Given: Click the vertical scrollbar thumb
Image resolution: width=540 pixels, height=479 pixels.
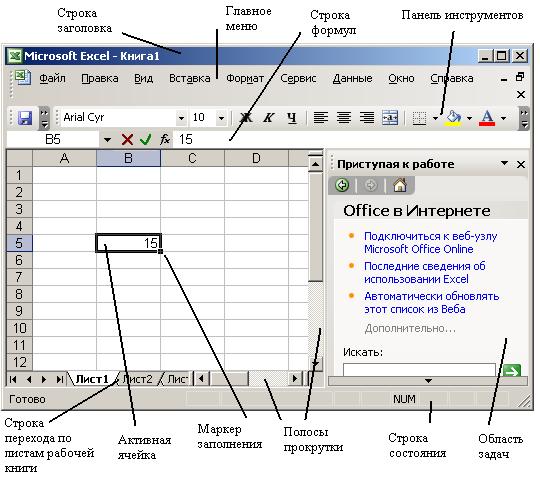Looking at the screenshot, I should 315,227.
